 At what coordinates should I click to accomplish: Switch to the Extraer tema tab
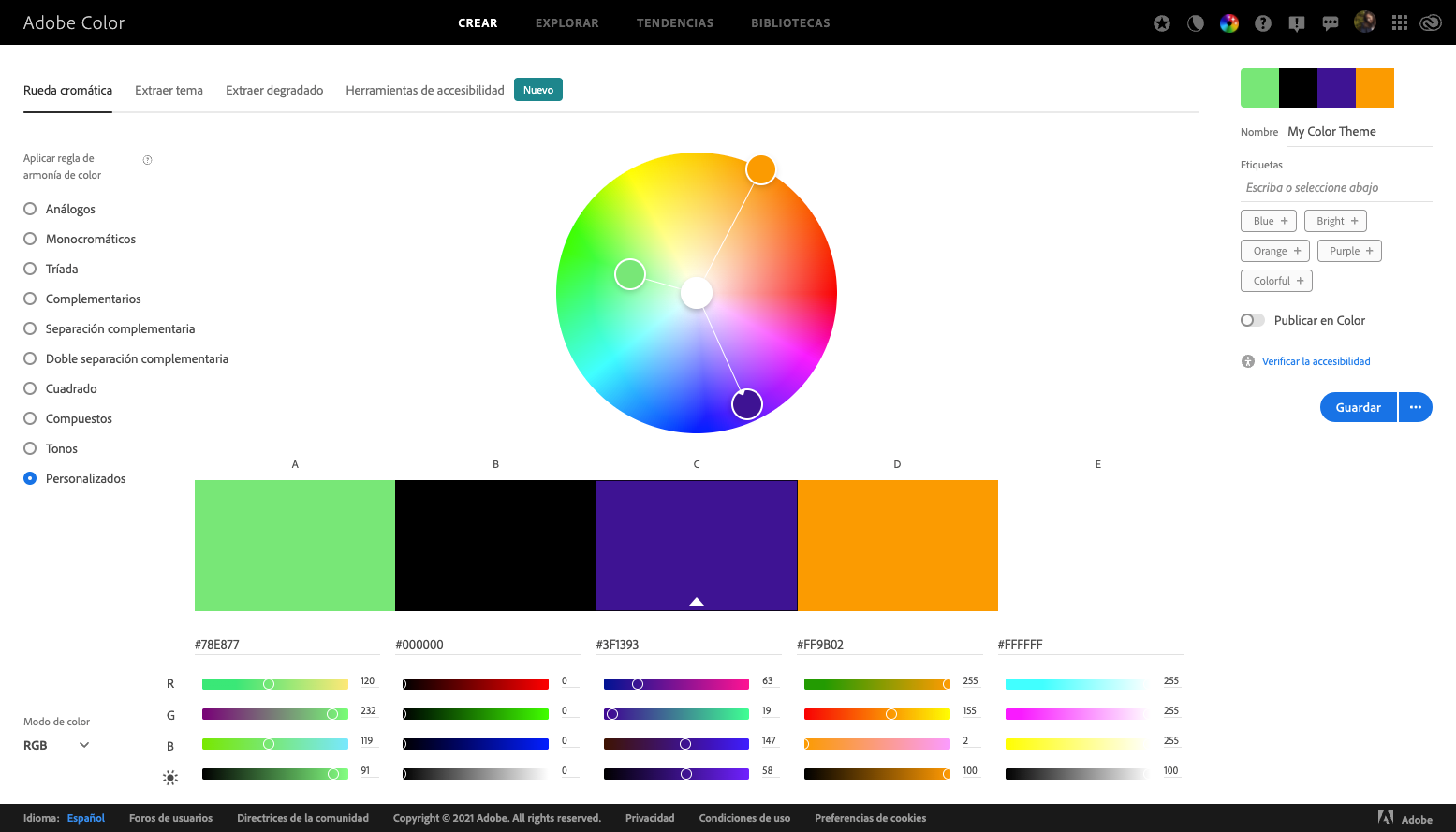(169, 90)
